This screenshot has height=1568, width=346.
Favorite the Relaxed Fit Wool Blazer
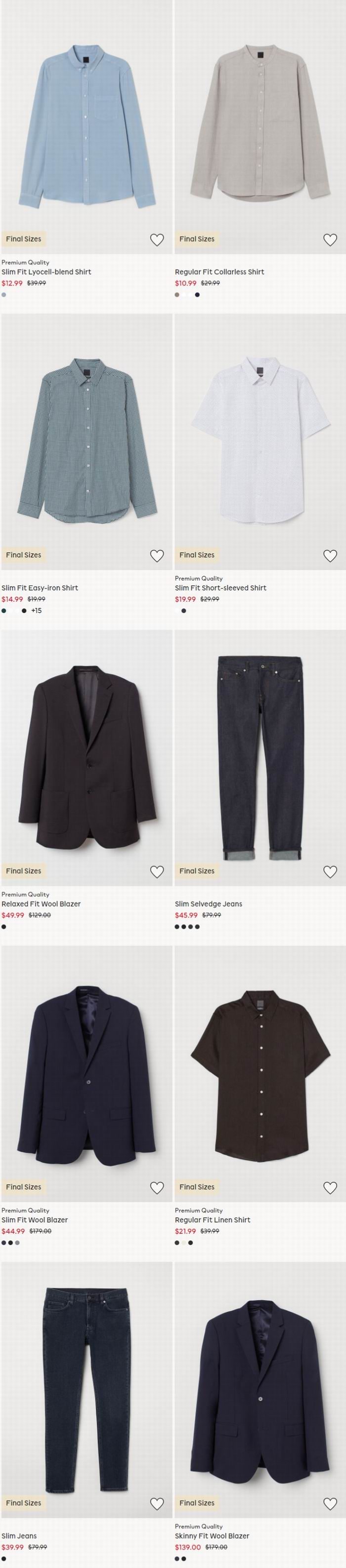point(157,872)
